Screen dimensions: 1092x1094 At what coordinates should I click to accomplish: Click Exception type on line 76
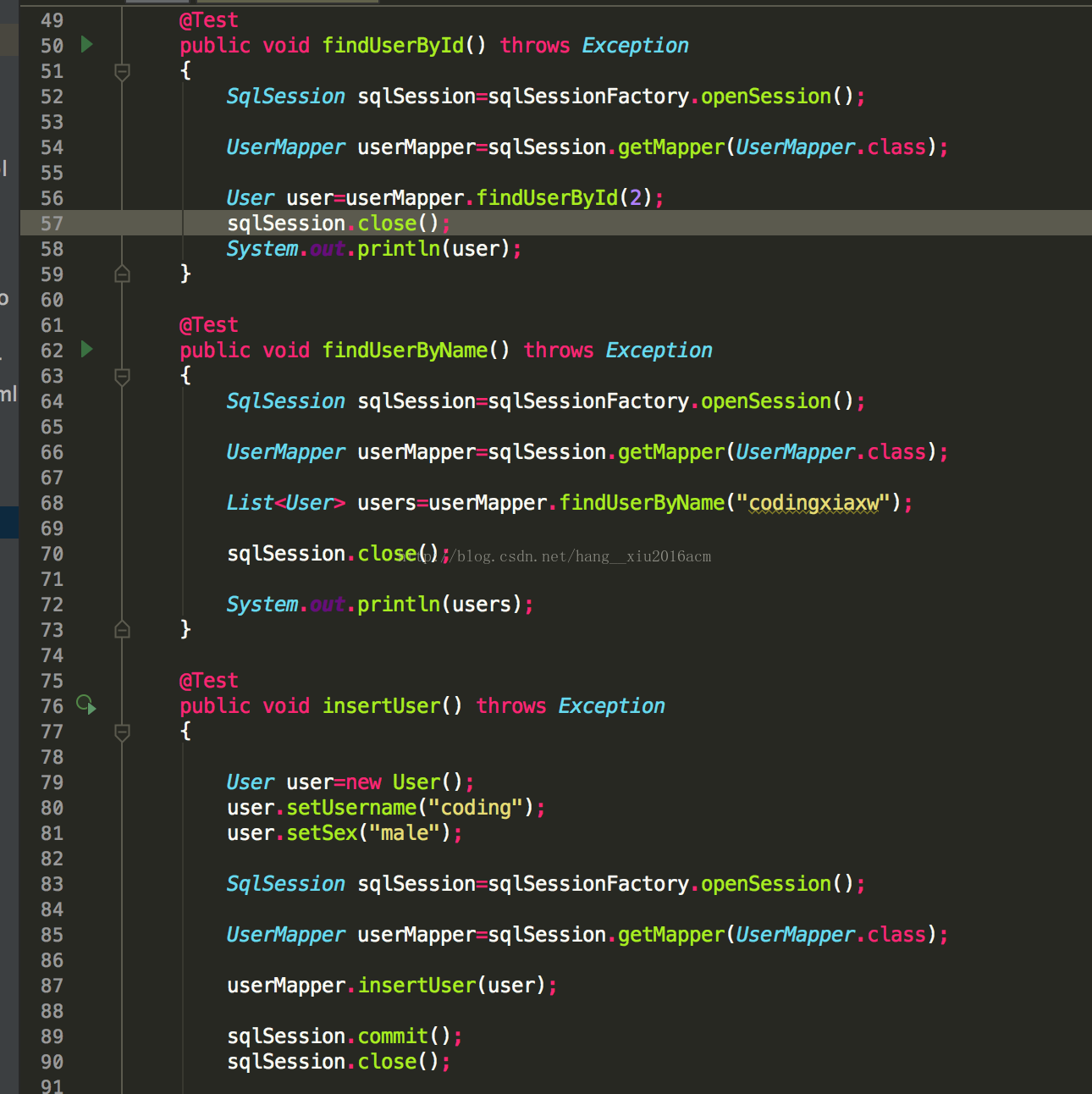[612, 706]
